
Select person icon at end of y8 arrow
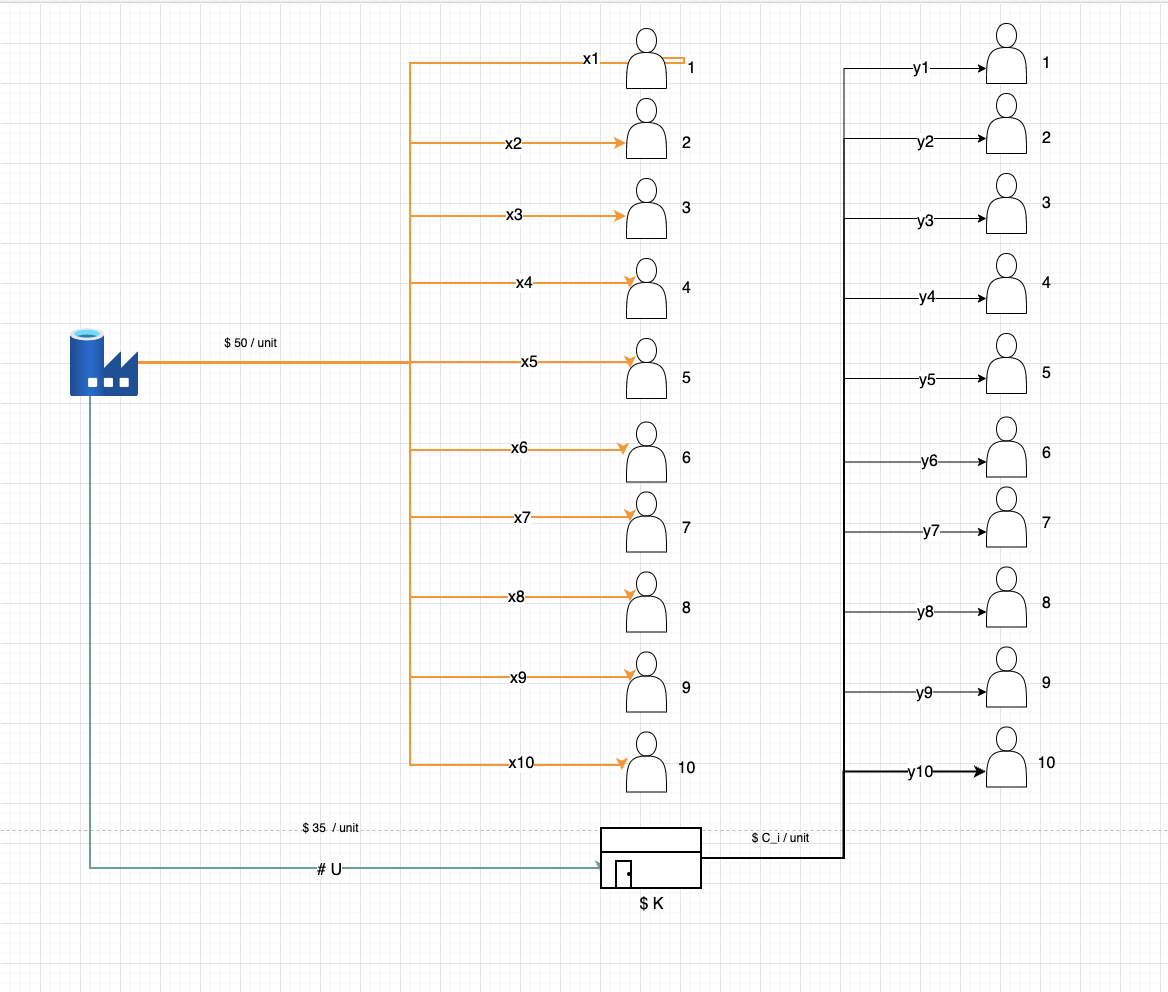point(1006,597)
